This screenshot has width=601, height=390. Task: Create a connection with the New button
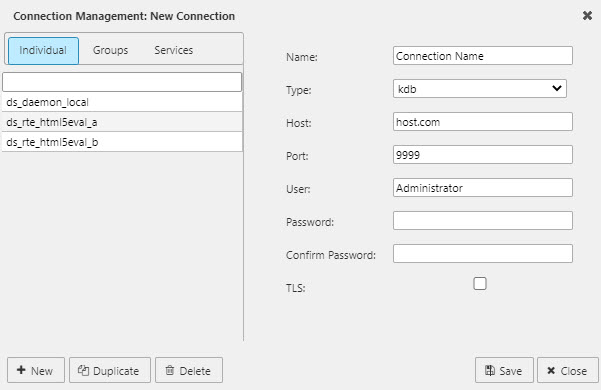[36, 370]
